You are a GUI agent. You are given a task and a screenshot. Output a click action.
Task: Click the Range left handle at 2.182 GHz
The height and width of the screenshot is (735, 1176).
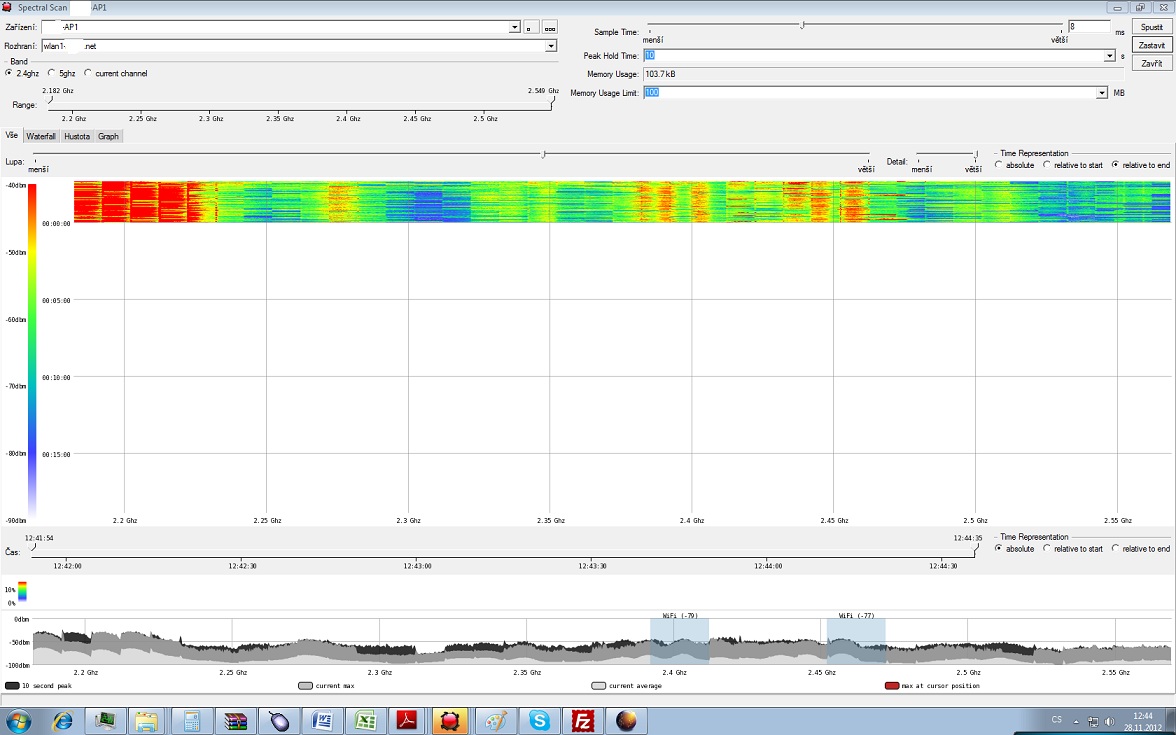[x=50, y=99]
